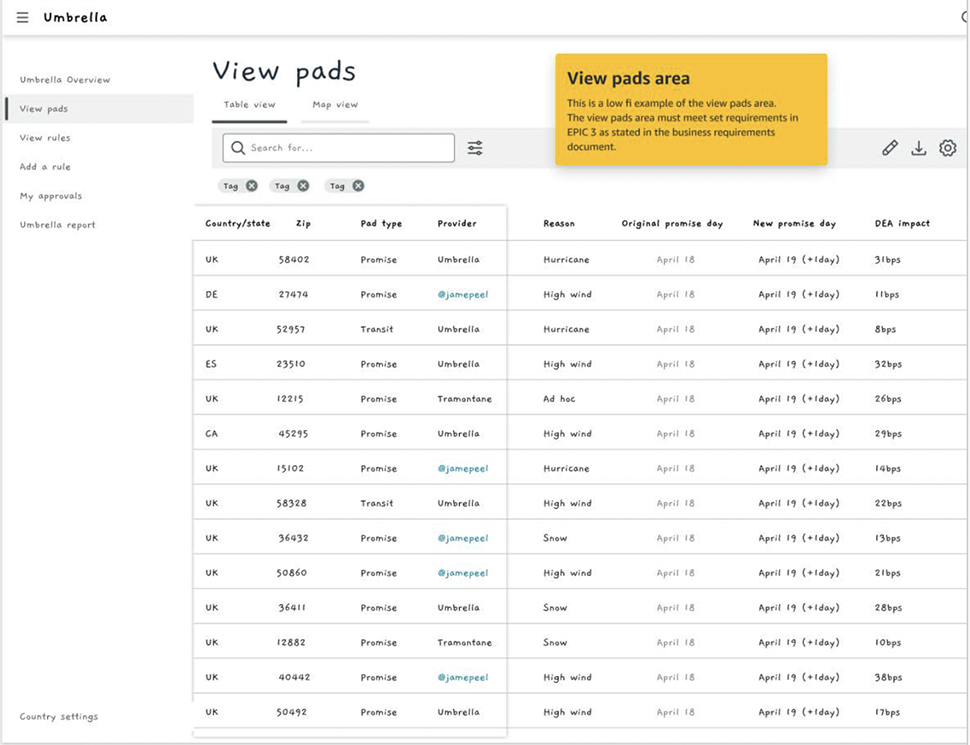Remove the second Tag chip

point(303,186)
